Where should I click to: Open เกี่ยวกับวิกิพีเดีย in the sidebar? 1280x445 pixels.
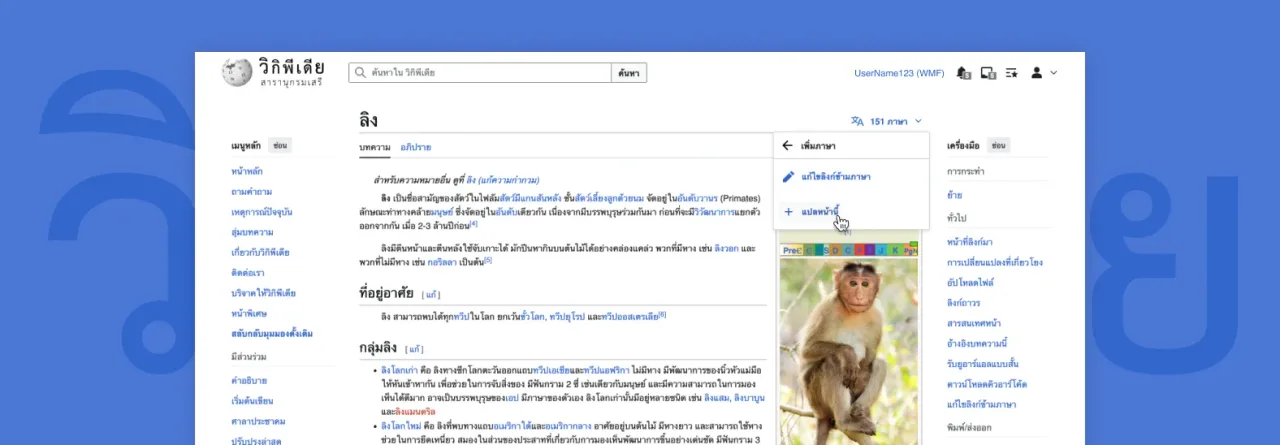click(260, 252)
